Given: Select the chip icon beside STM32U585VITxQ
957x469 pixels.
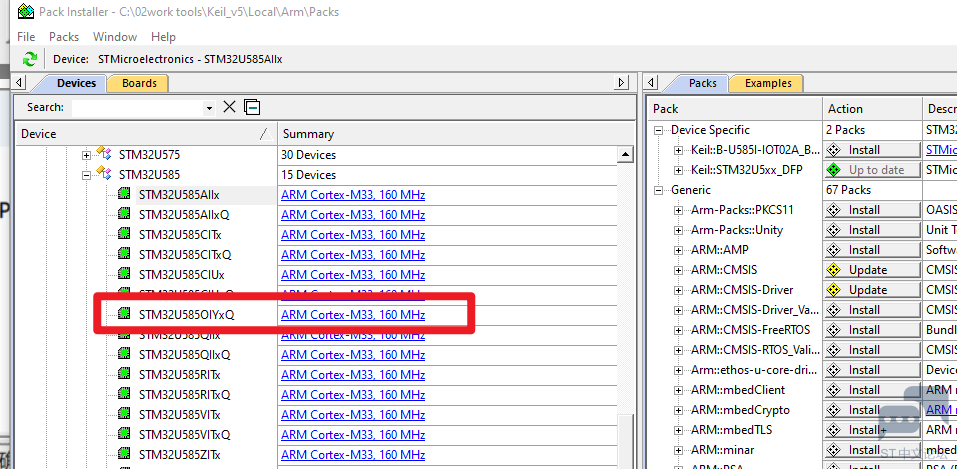Looking at the screenshot, I should 125,435.
